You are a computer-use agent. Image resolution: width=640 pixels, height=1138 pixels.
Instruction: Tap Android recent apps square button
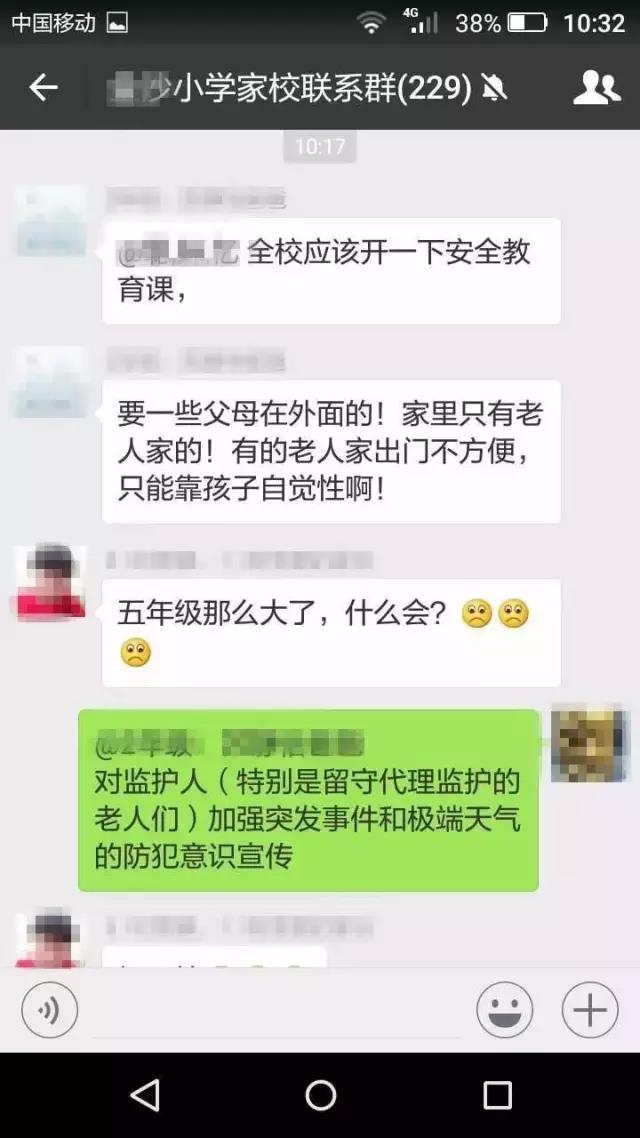point(497,1094)
